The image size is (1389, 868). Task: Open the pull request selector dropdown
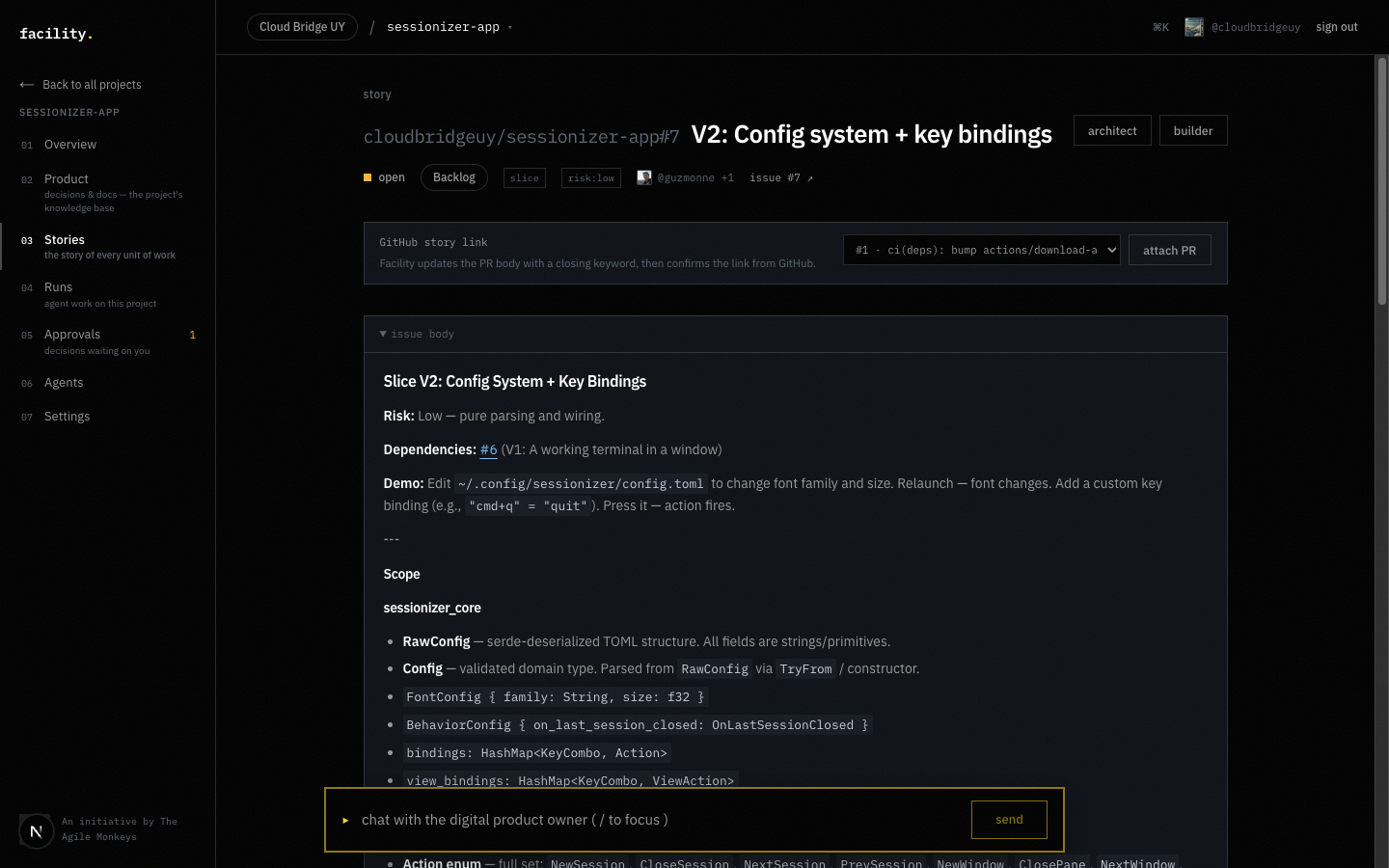click(982, 250)
